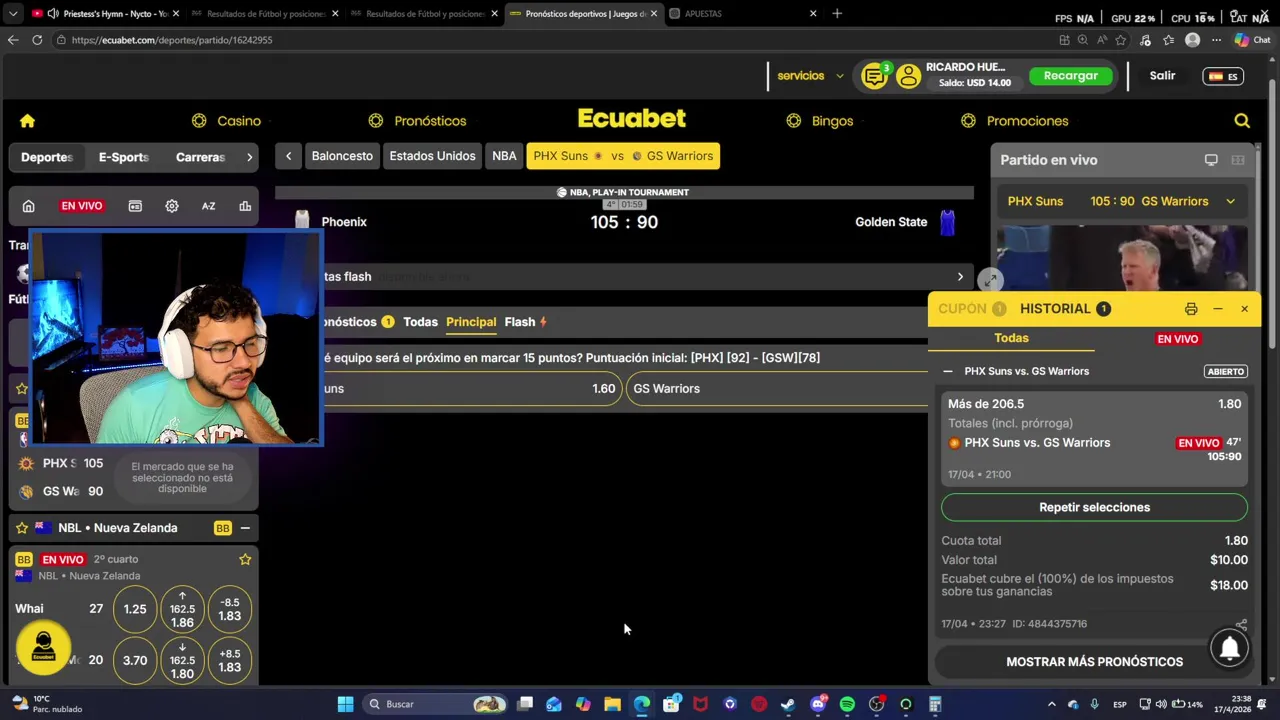
Task: Click Salir to log out
Action: pos(1162,76)
